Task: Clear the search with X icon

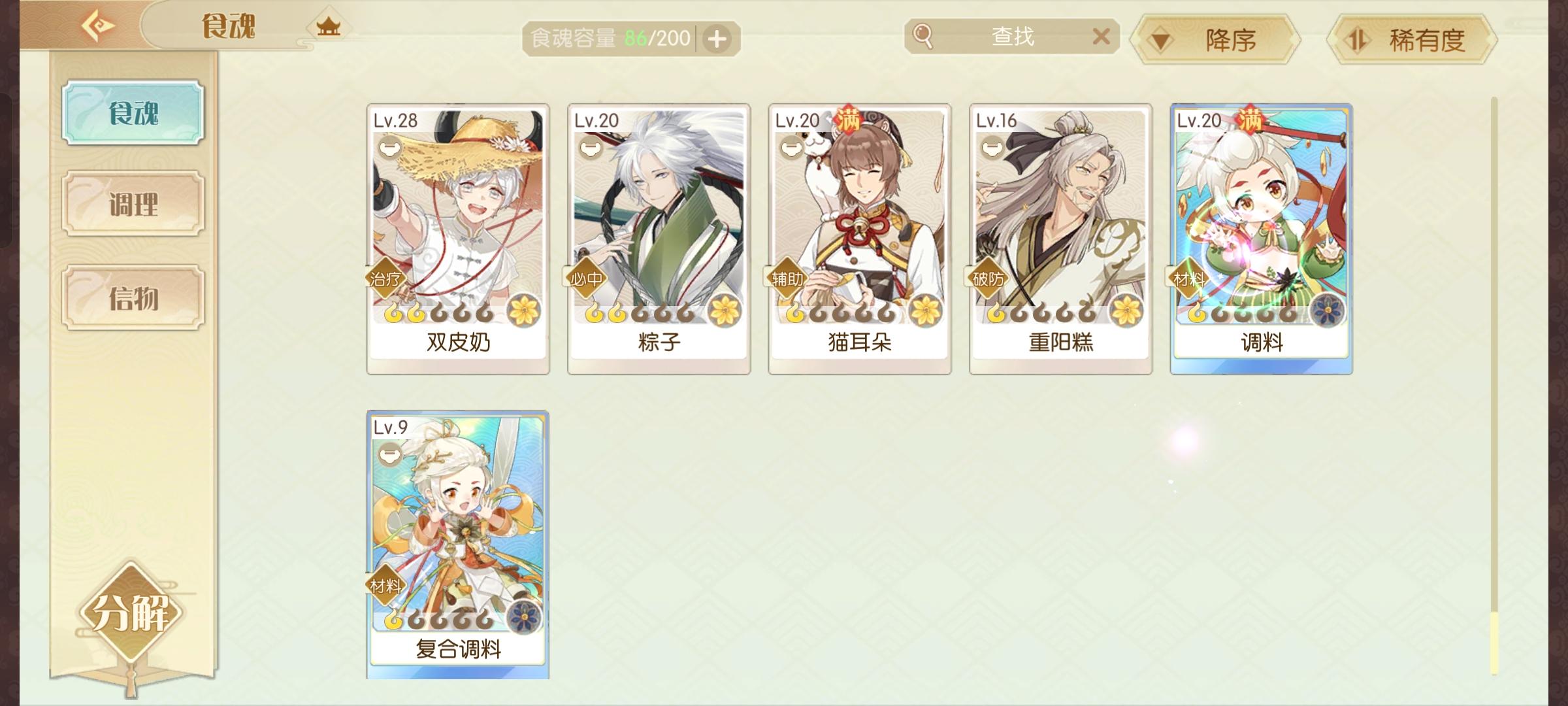Action: tap(1102, 37)
